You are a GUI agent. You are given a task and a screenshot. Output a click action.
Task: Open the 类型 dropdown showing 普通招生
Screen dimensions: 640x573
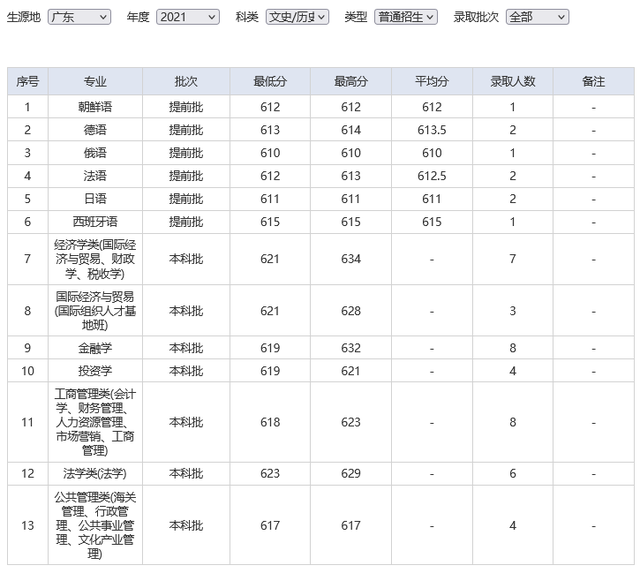pyautogui.click(x=406, y=17)
